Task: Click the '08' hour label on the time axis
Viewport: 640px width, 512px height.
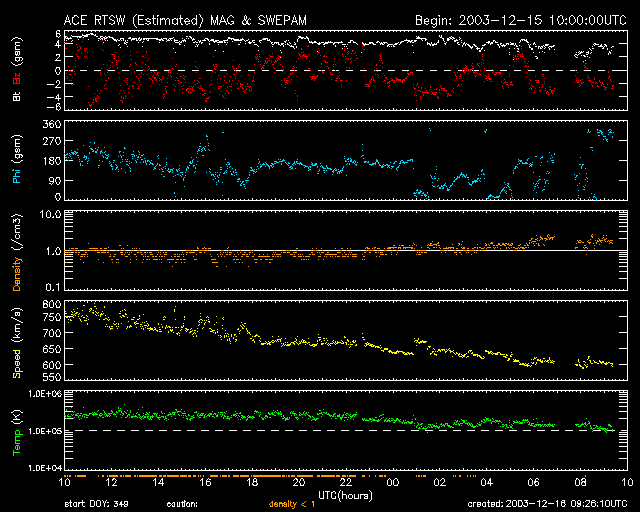Action: 580,483
